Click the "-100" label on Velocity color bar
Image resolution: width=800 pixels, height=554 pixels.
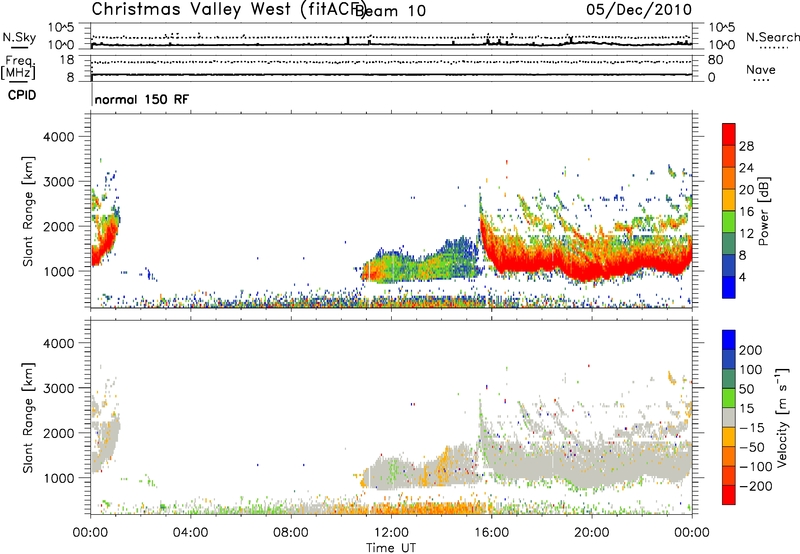[755, 467]
